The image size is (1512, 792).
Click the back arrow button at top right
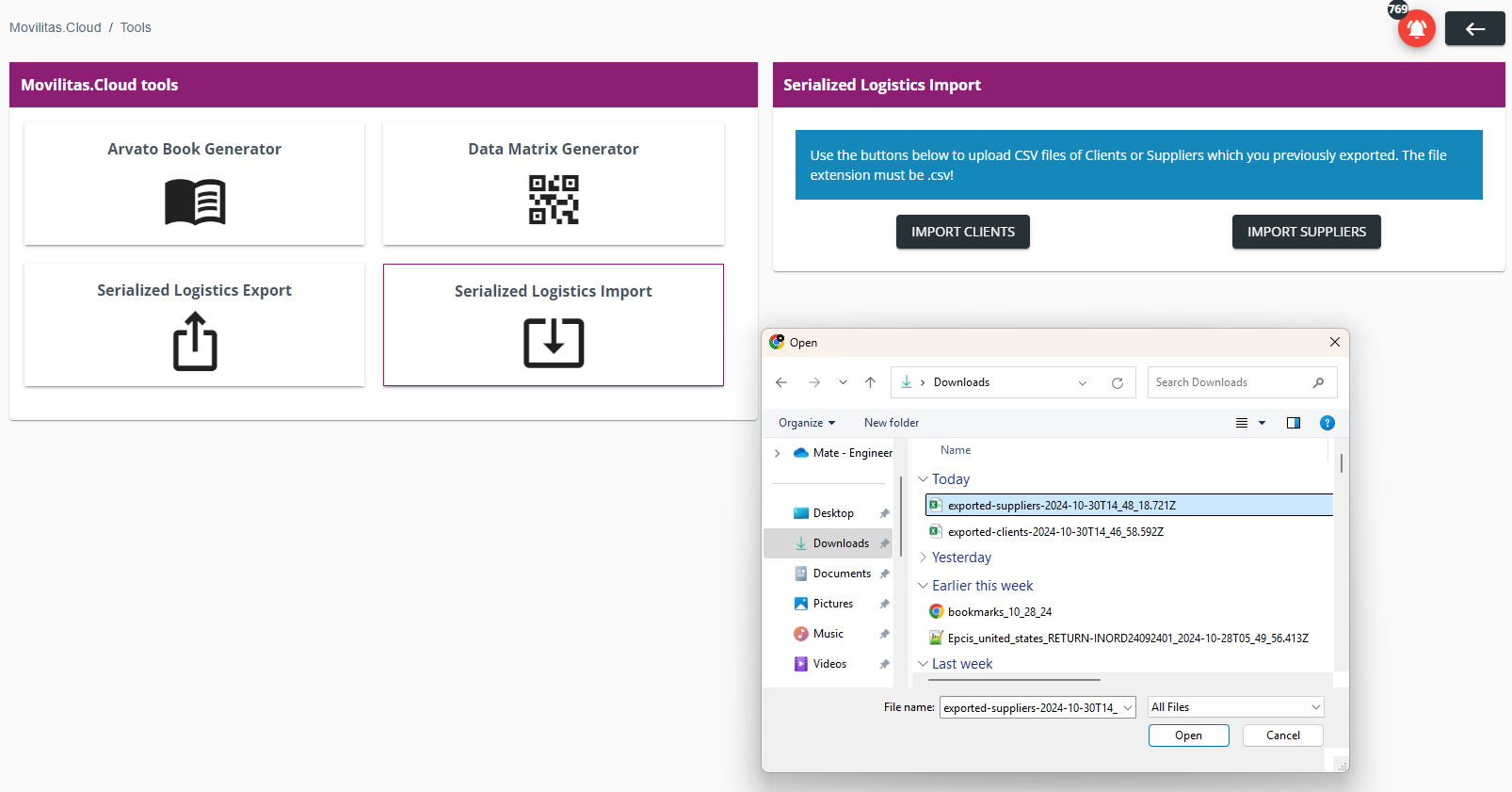1474,28
